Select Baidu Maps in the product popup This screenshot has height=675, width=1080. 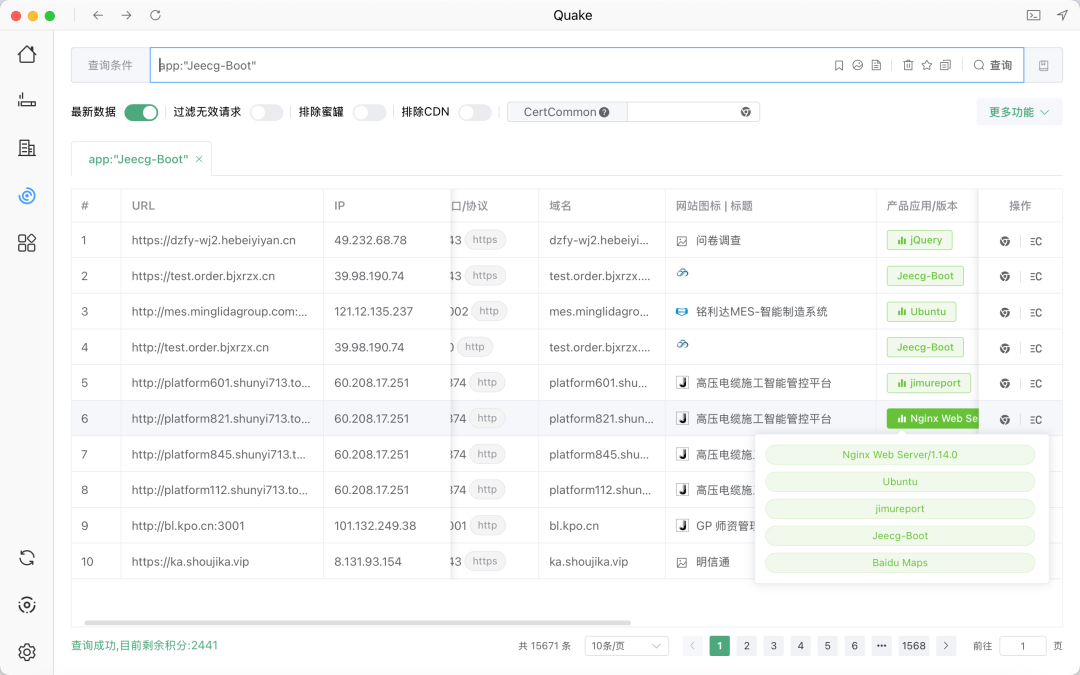(x=900, y=562)
